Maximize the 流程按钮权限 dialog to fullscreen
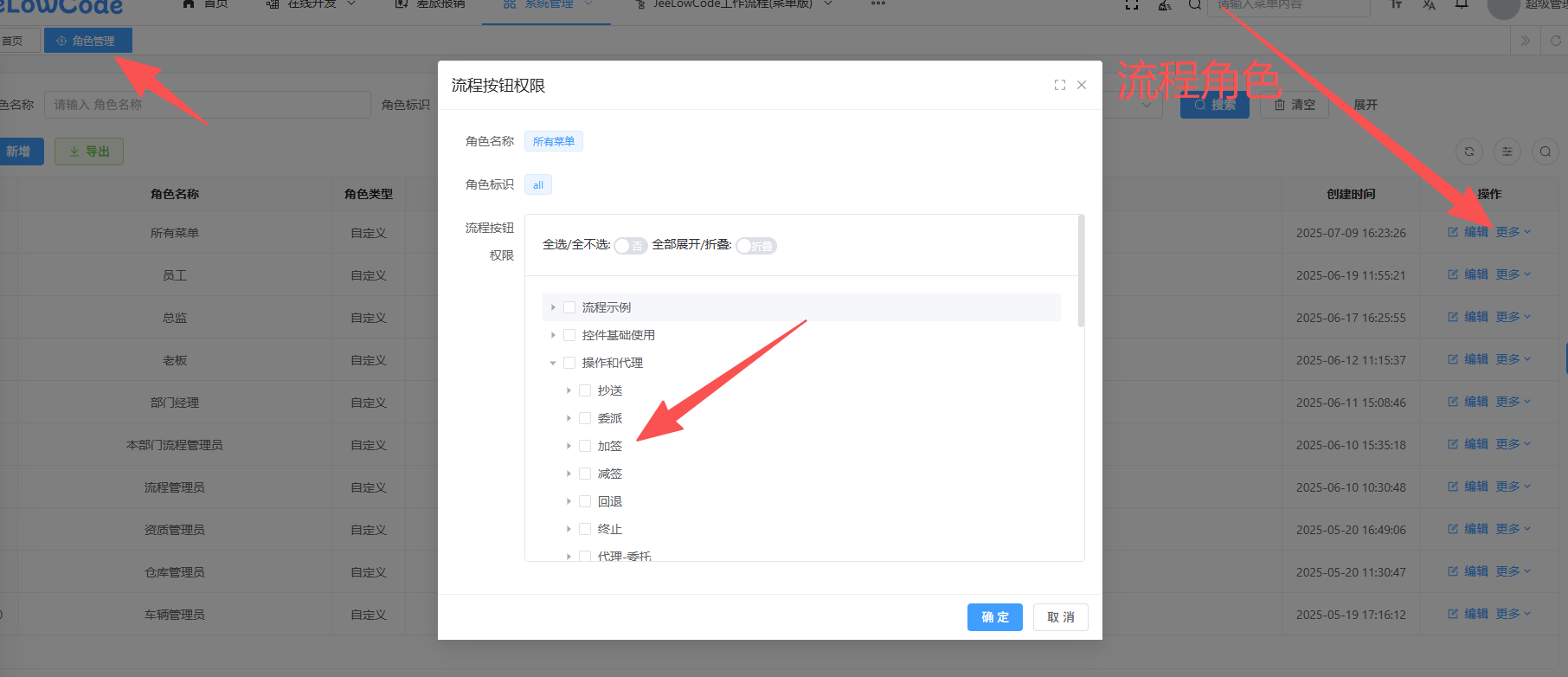 [x=1059, y=85]
